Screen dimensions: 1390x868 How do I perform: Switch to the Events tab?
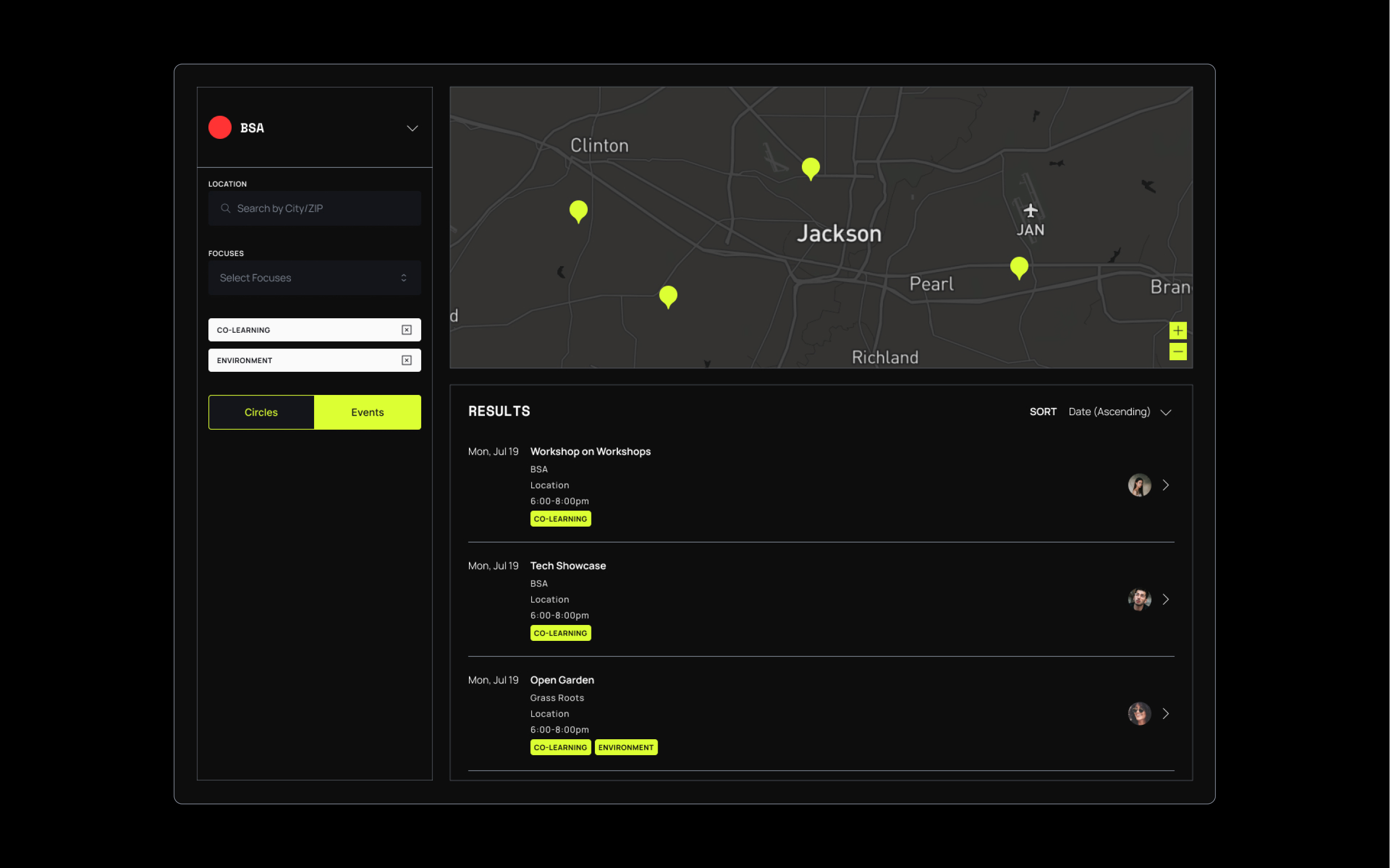pyautogui.click(x=368, y=412)
